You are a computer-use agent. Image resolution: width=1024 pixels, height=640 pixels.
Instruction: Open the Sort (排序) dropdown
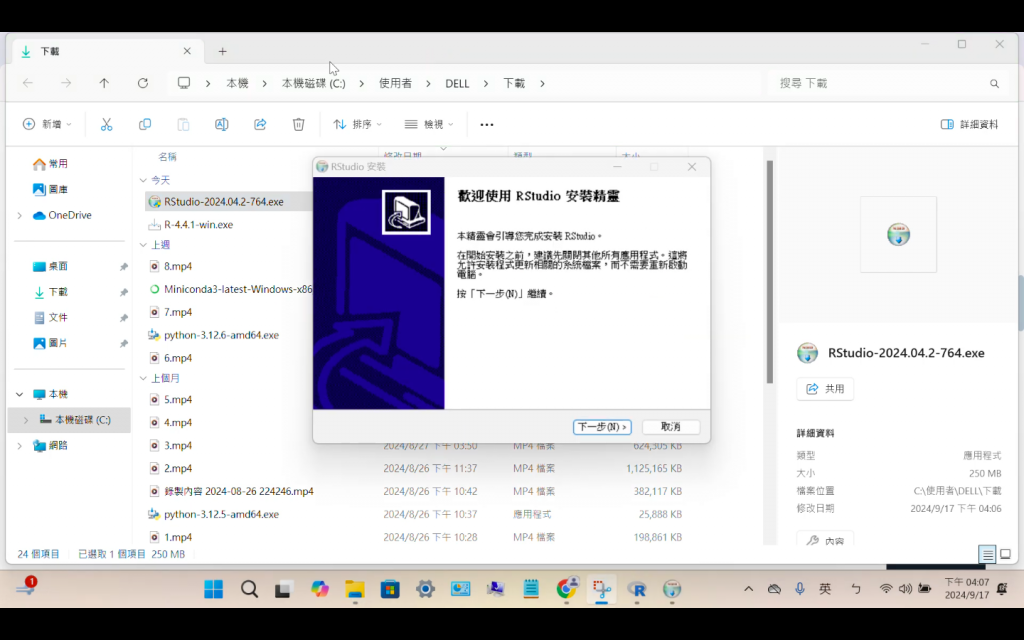pos(357,124)
